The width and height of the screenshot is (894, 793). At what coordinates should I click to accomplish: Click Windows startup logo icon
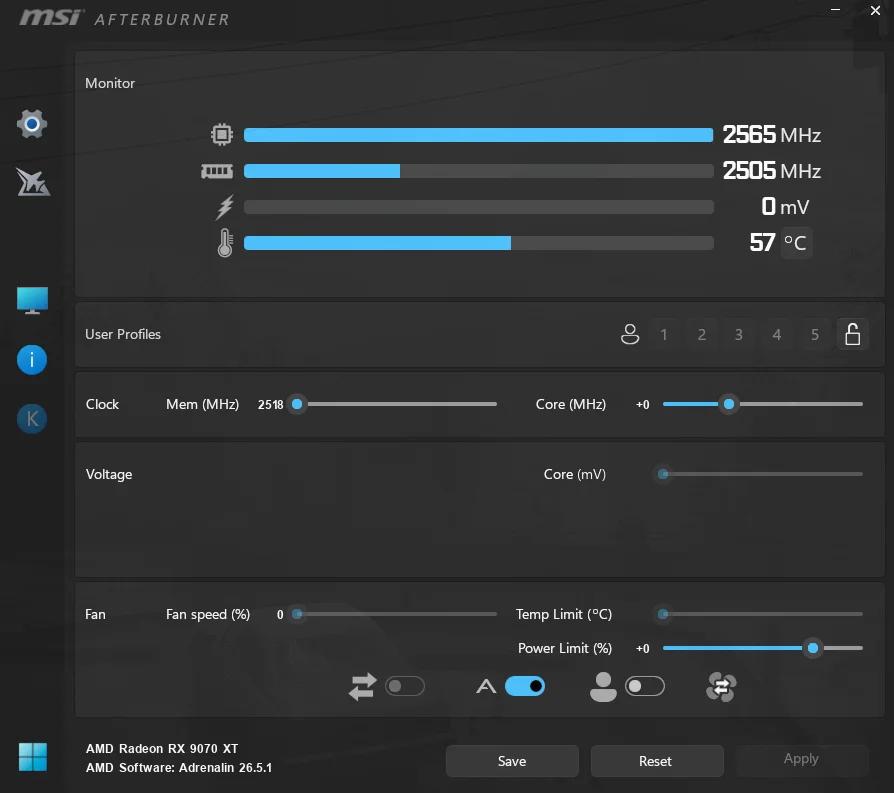tap(32, 757)
